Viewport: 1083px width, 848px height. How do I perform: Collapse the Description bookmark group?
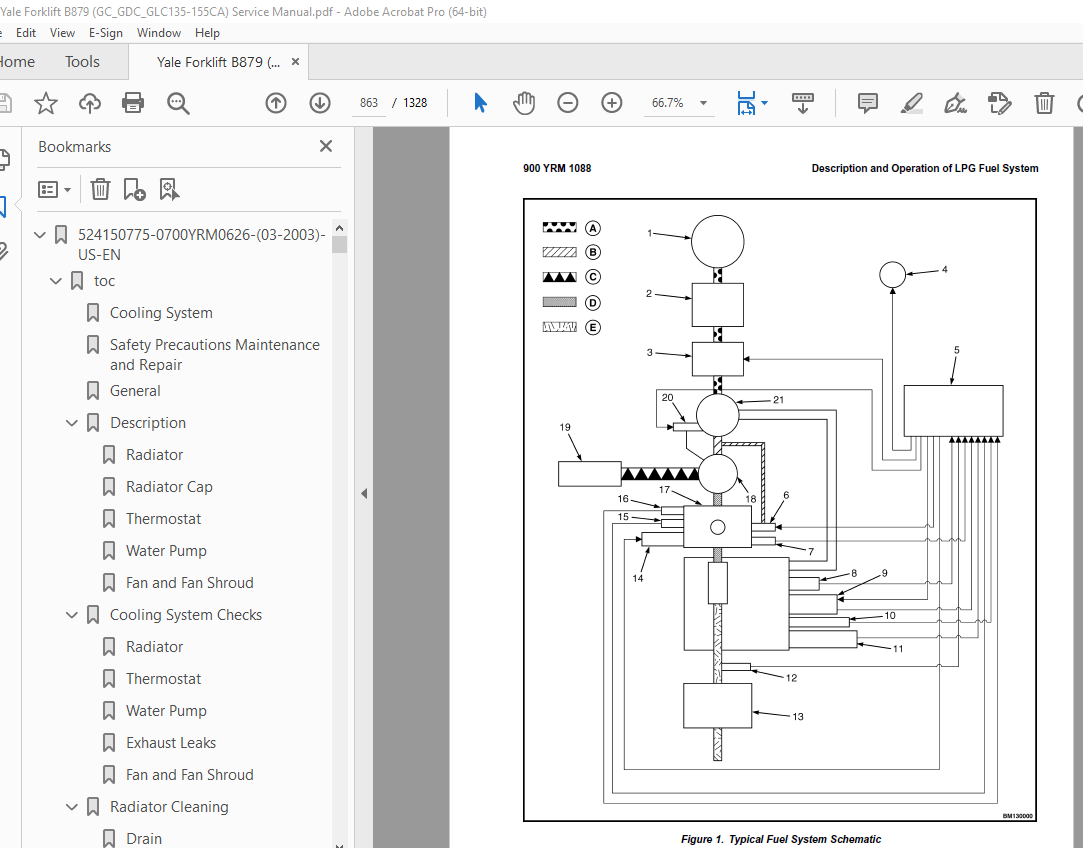point(72,423)
